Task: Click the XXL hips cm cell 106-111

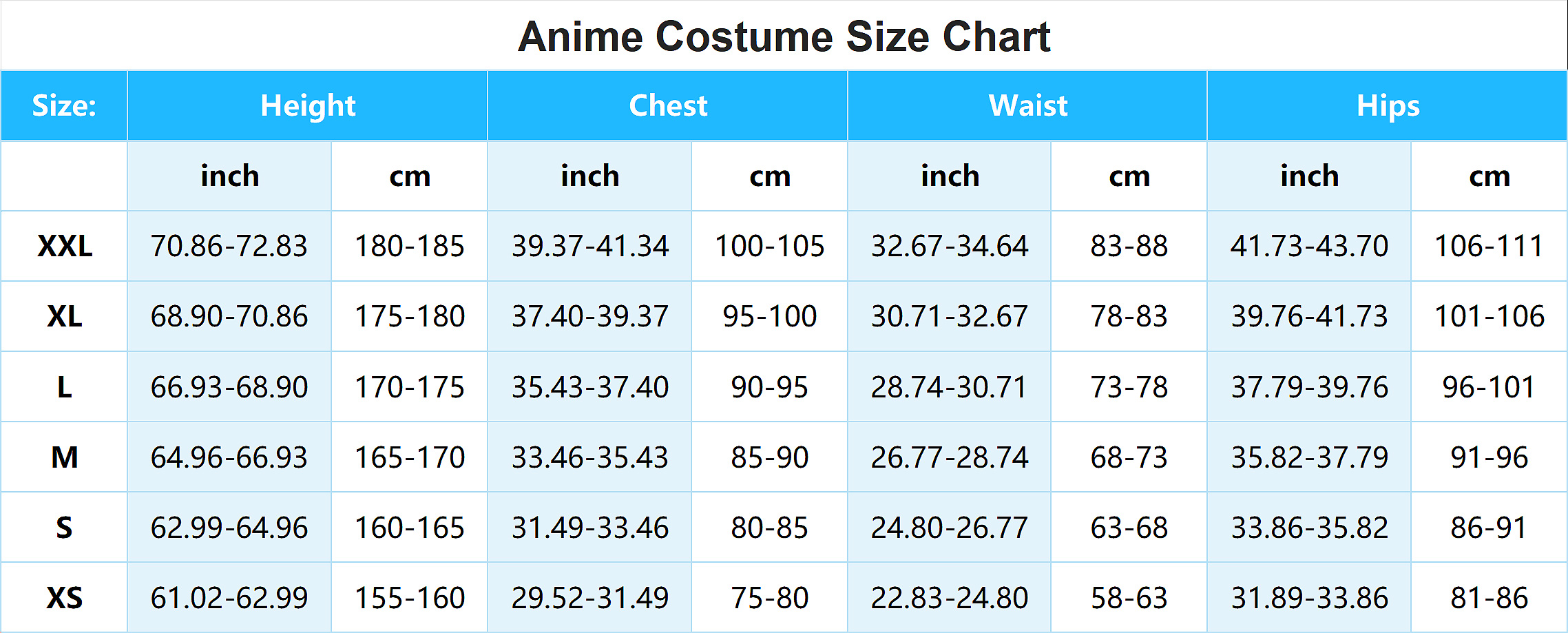Action: 1489,246
